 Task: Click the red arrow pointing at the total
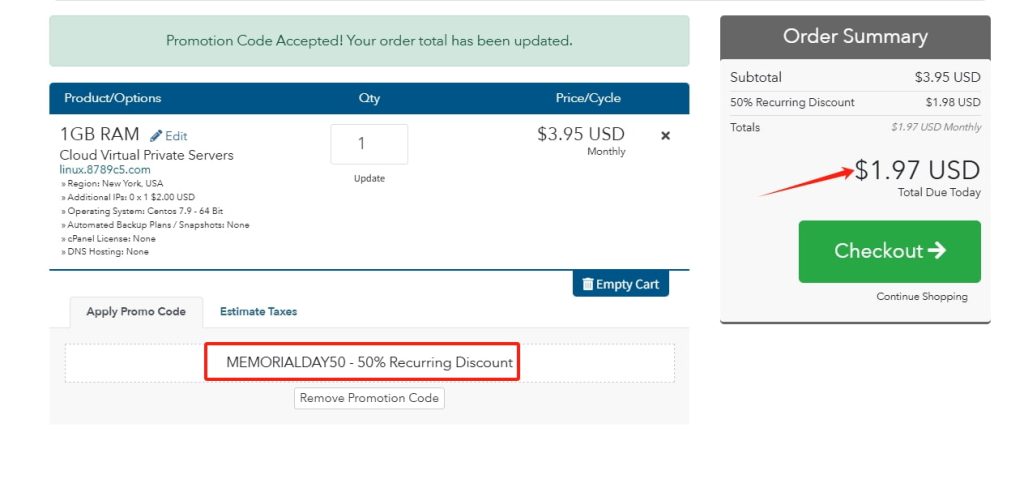click(805, 182)
